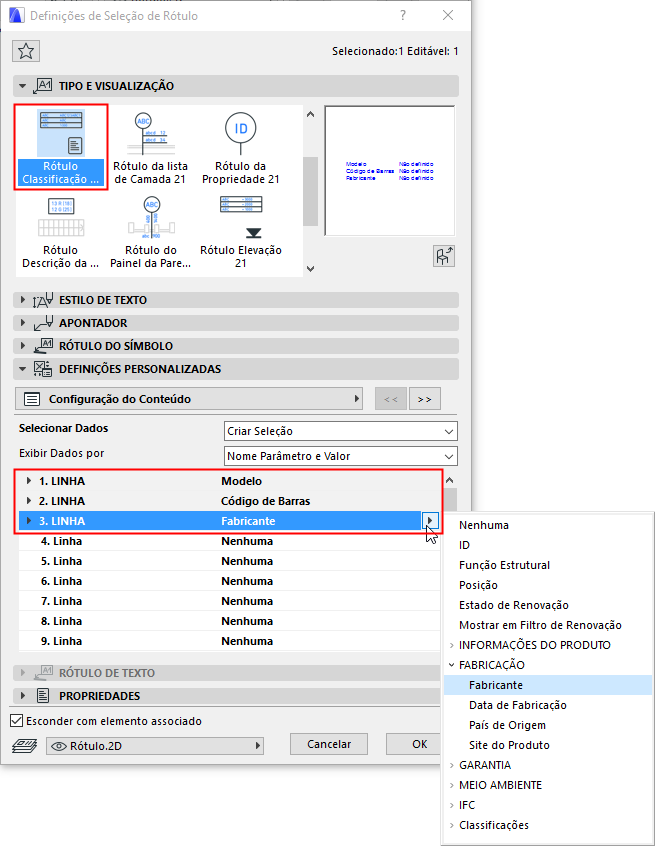
Task: Click the Favorites star button
Action: (26, 51)
